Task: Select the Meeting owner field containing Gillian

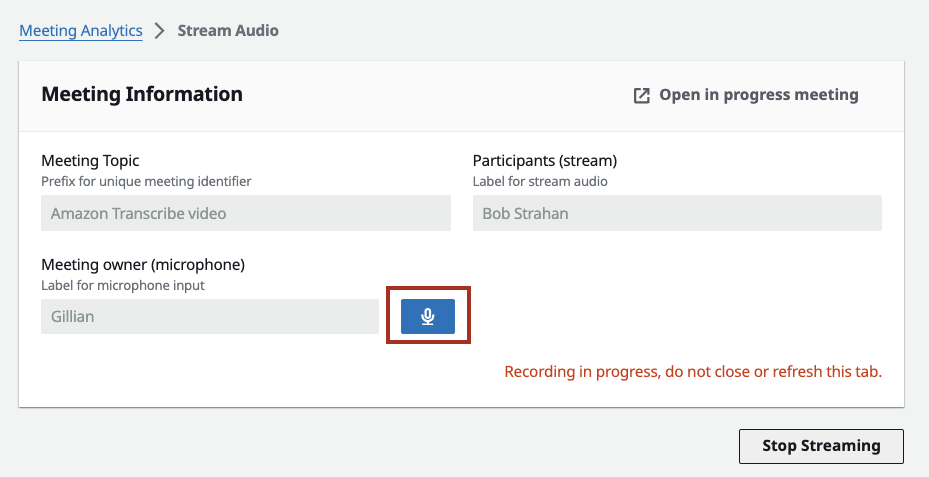Action: 210,316
